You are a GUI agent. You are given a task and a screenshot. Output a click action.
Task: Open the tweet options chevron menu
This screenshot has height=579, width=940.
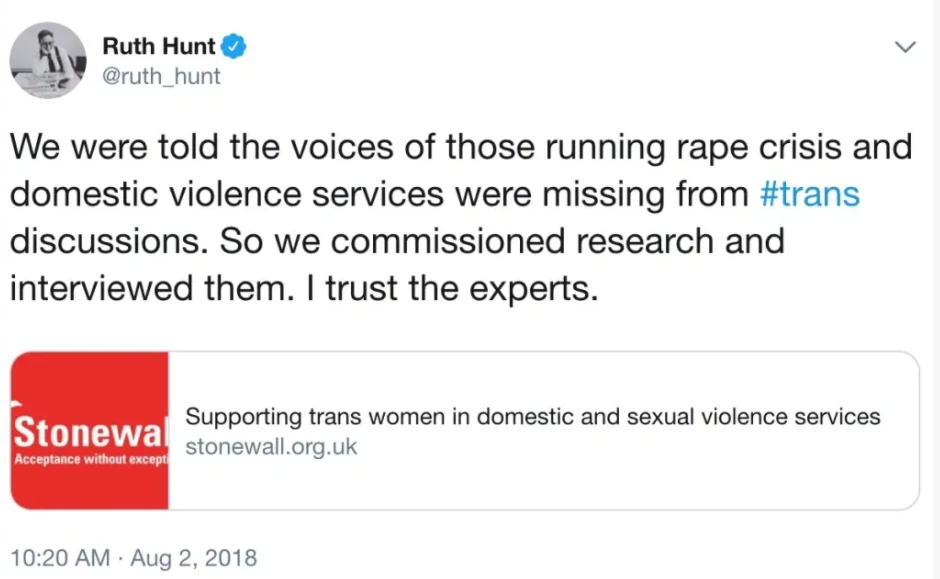pos(904,48)
